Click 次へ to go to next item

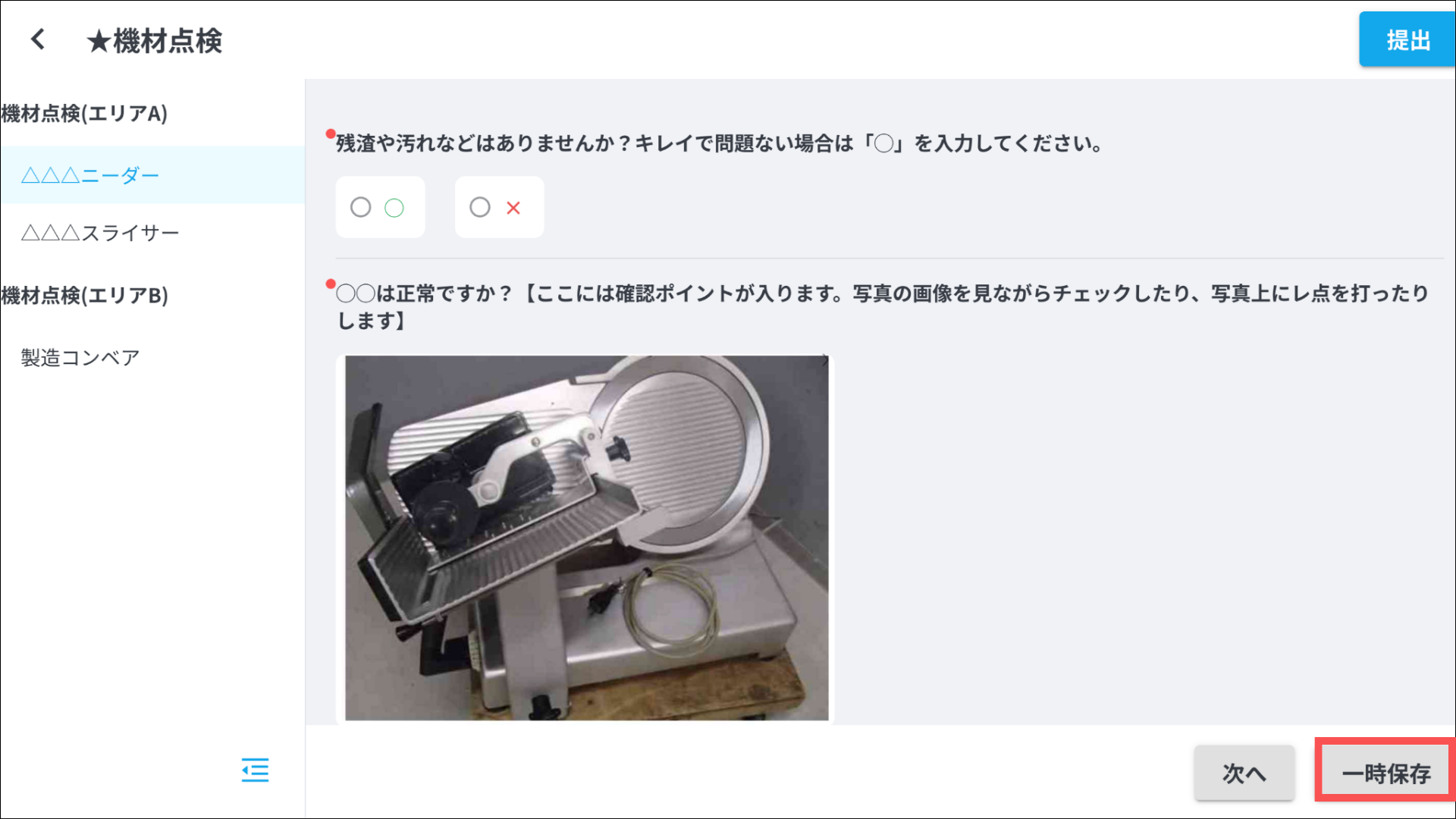point(1244,773)
